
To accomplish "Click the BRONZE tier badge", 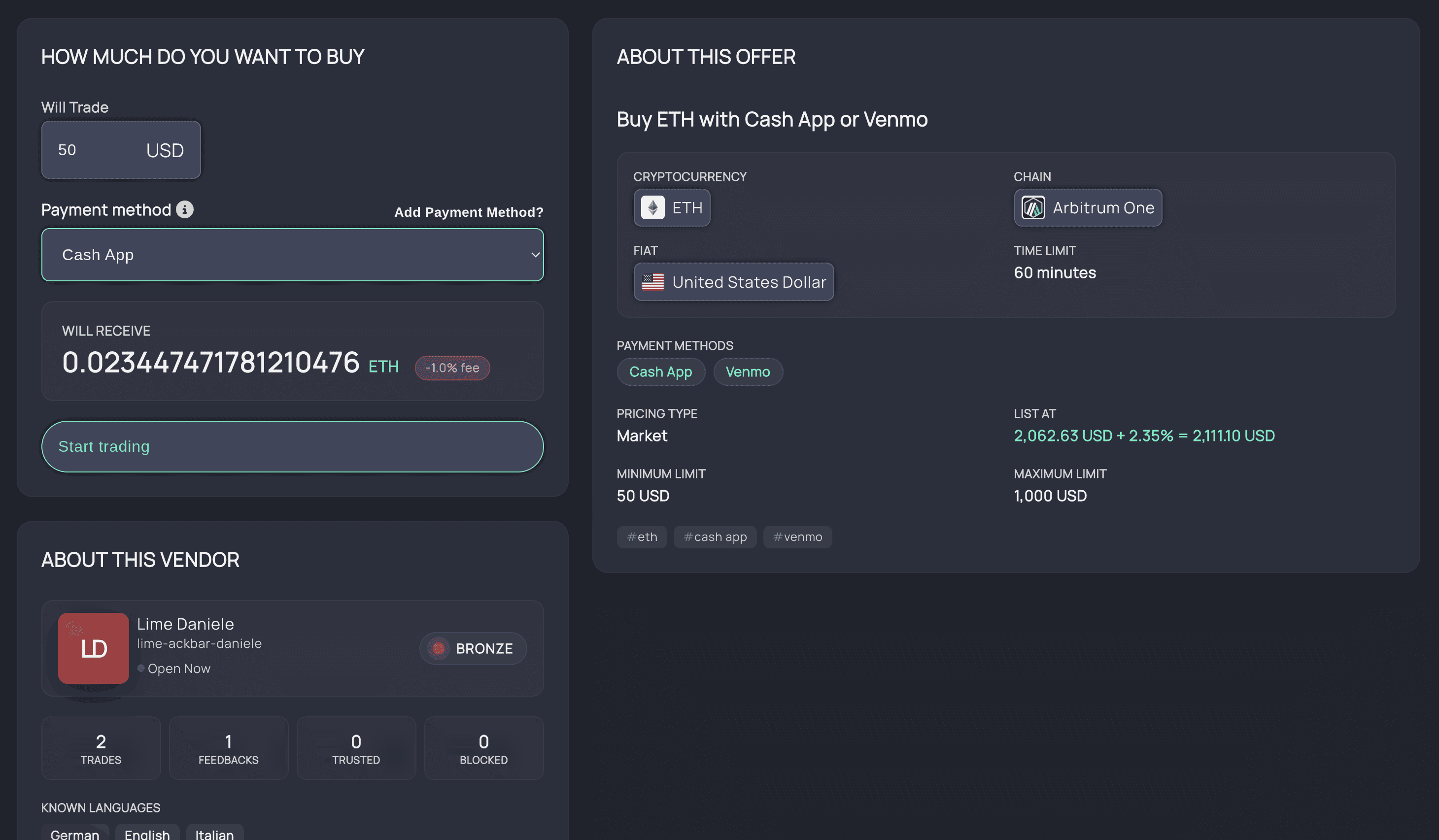I will (473, 648).
